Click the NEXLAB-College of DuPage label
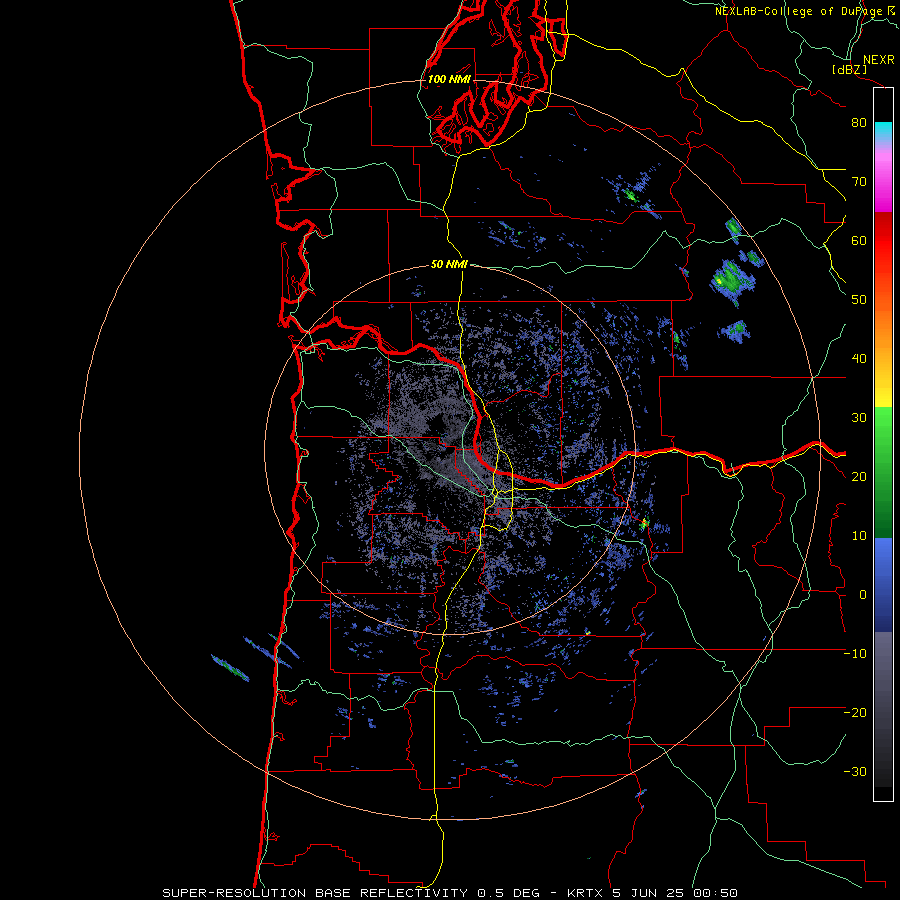The image size is (900, 900). pyautogui.click(x=800, y=11)
